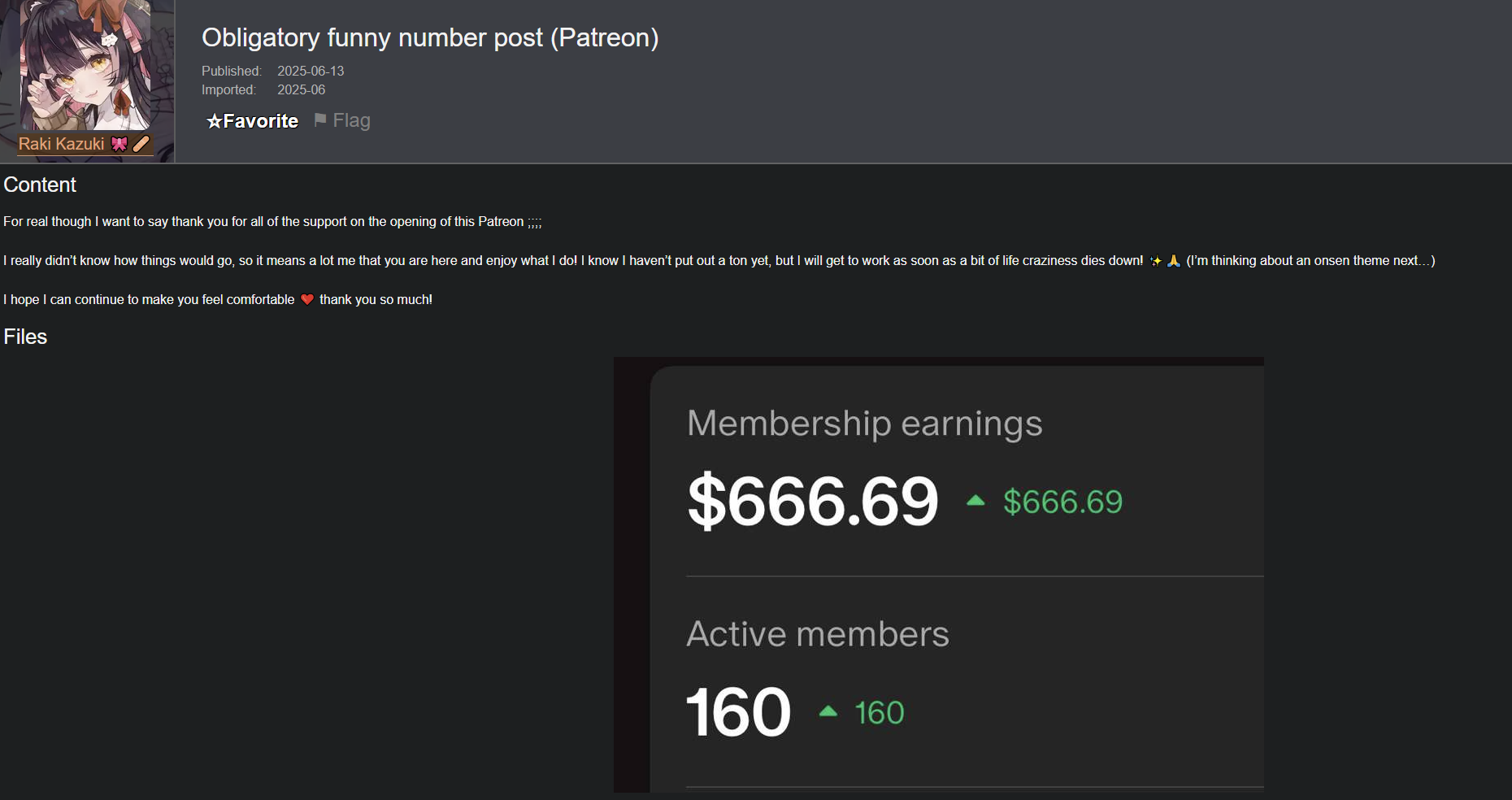Click the flag icon next to Flag

click(320, 120)
